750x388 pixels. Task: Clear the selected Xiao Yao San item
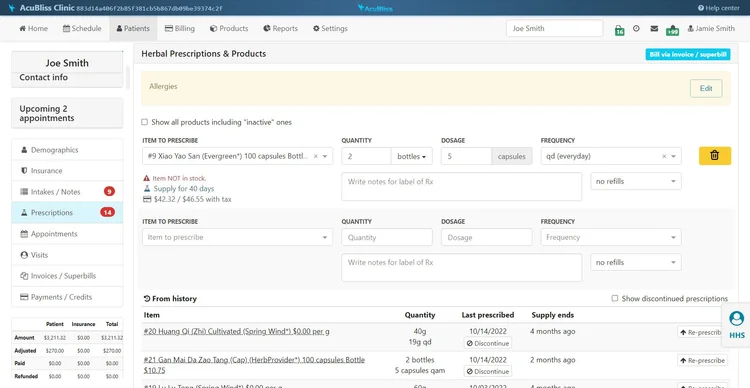click(316, 156)
